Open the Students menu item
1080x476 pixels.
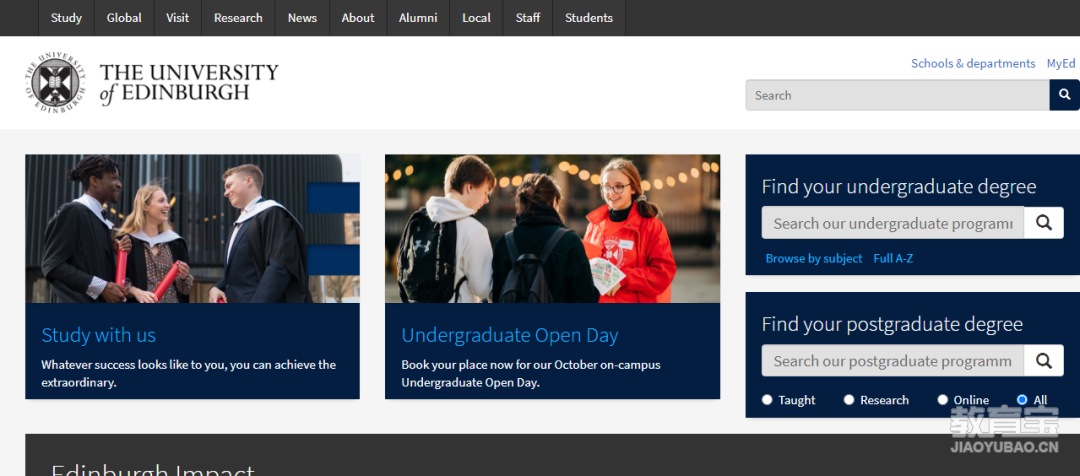[589, 18]
